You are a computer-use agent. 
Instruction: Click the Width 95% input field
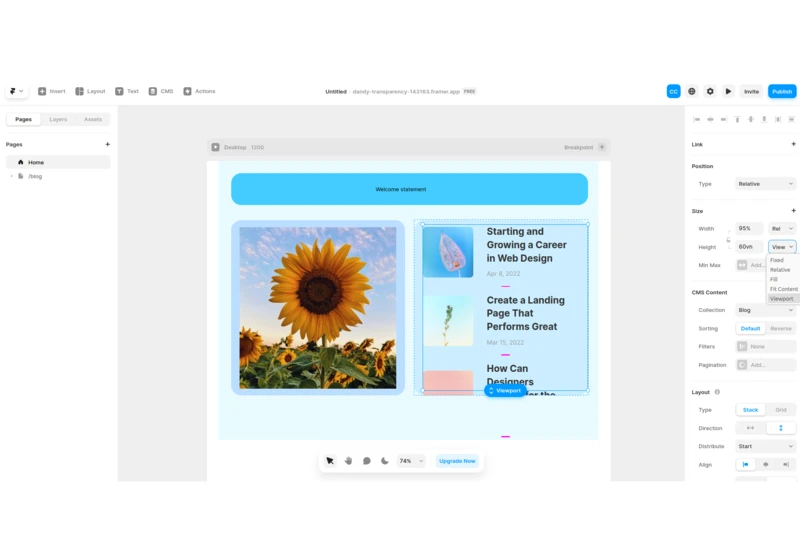click(x=749, y=228)
